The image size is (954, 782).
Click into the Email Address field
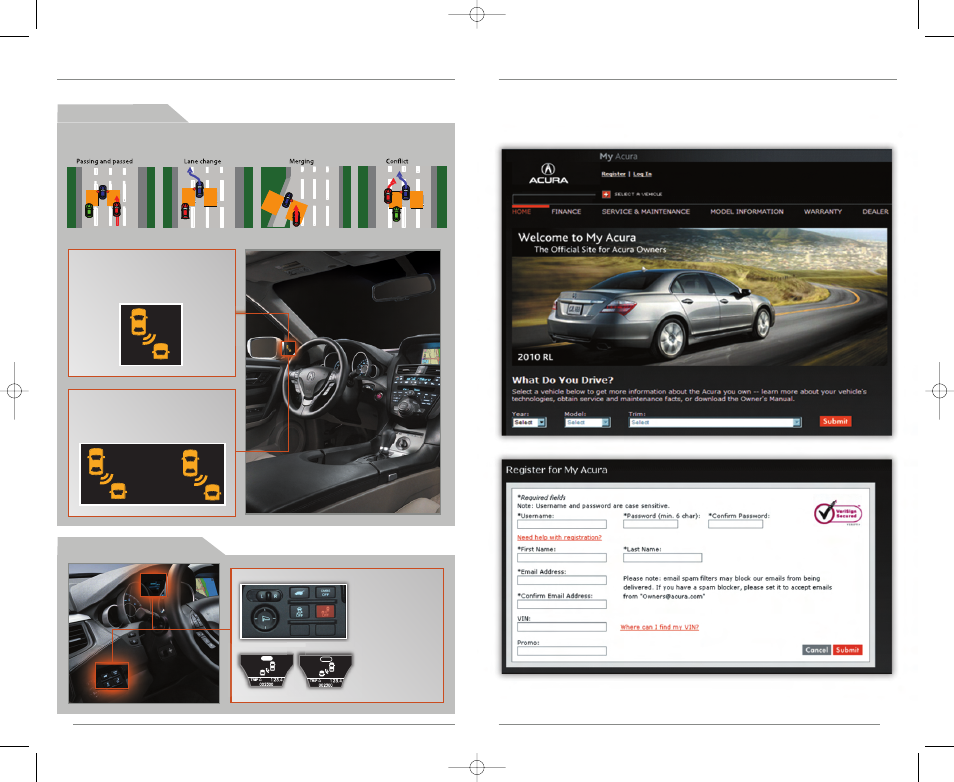[x=562, y=580]
